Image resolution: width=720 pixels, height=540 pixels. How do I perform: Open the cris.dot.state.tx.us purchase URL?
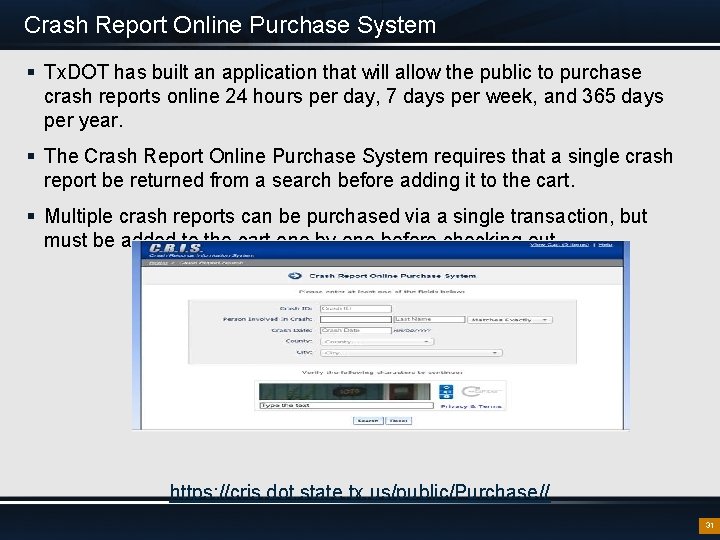pyautogui.click(x=360, y=491)
